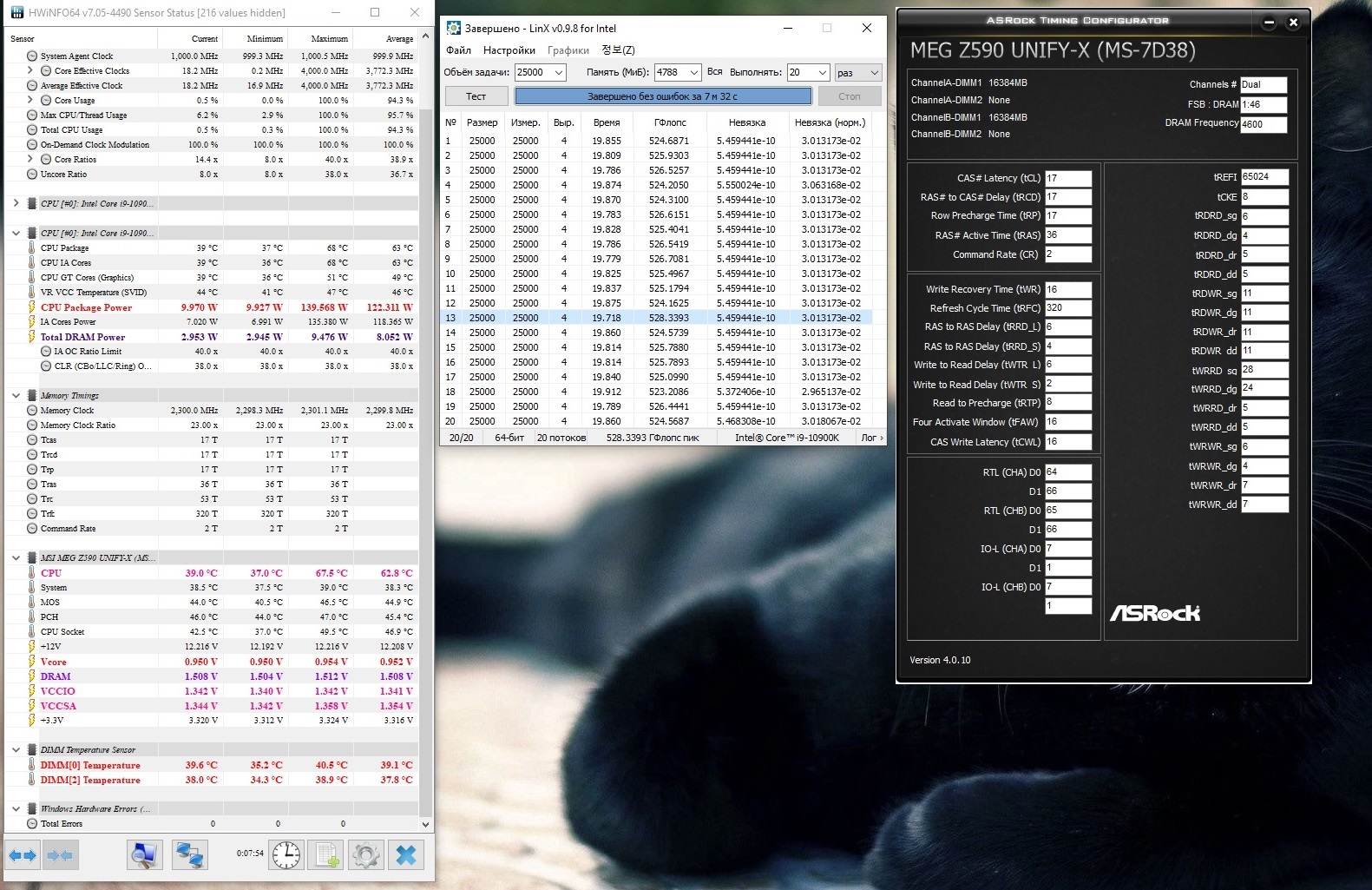Click the Memory Clock row clock icon
Viewport: 1372px width, 890px height.
click(32, 411)
